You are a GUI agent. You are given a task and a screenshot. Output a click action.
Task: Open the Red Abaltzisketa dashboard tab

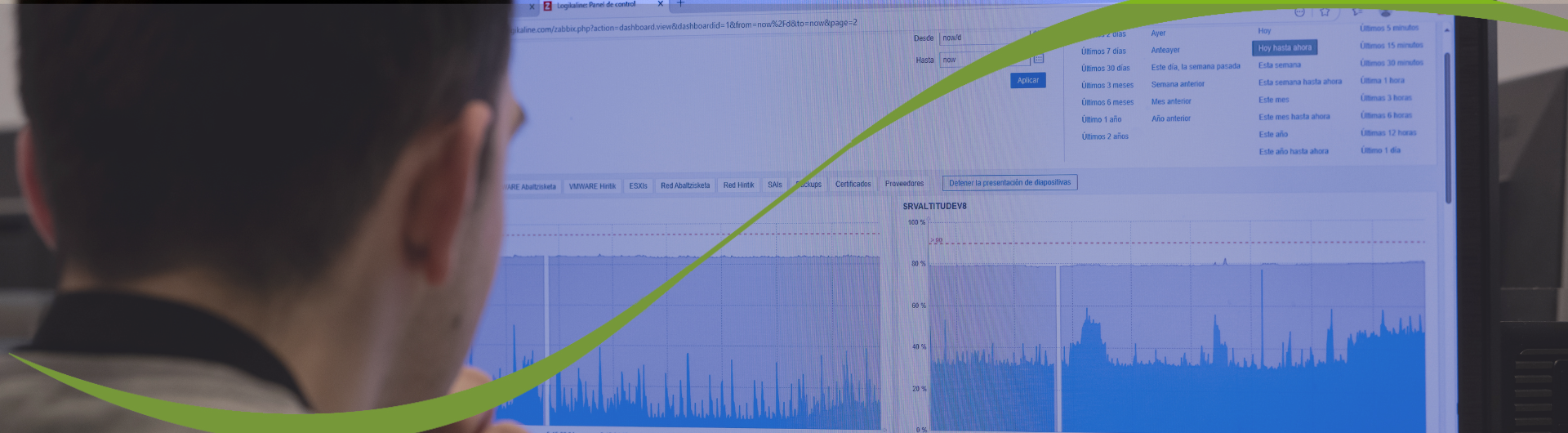click(685, 185)
